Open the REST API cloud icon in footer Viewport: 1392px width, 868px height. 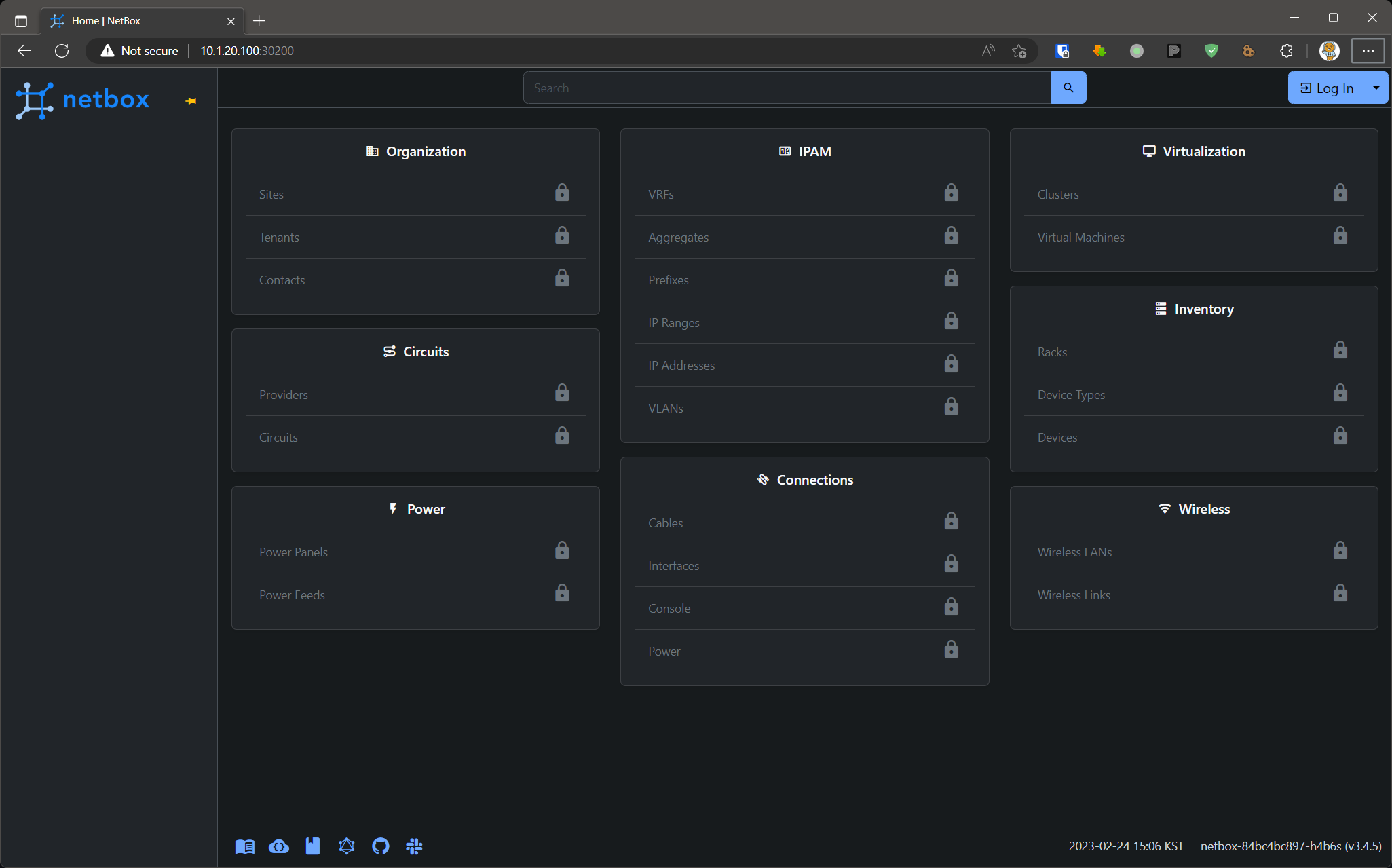click(279, 846)
